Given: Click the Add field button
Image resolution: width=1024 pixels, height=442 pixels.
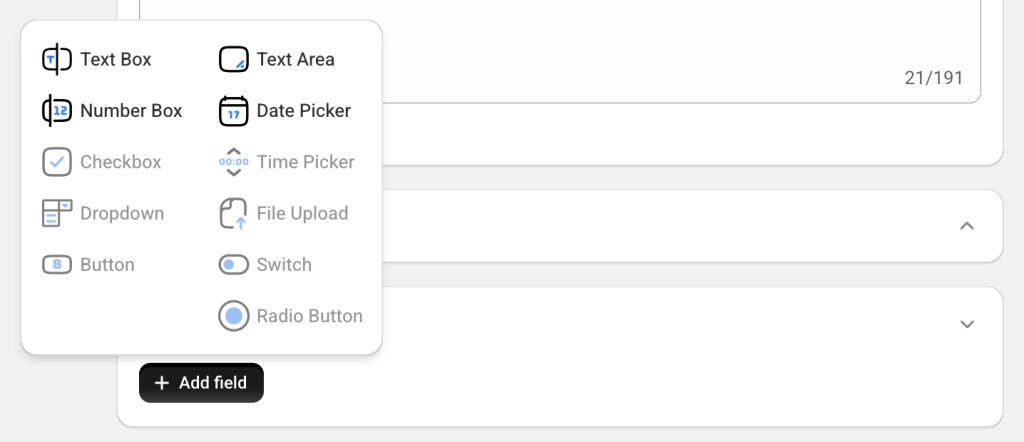Looking at the screenshot, I should (x=201, y=383).
